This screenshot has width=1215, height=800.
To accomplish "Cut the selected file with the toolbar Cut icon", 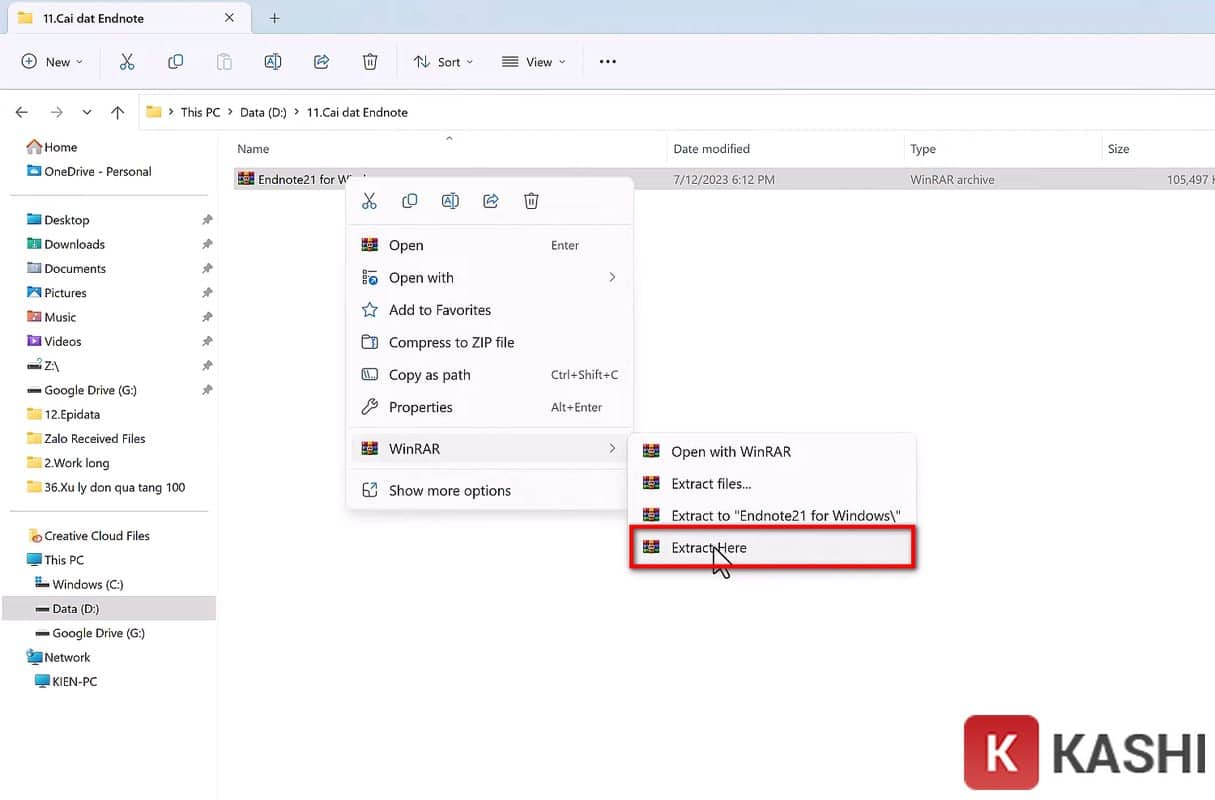I will pos(127,61).
